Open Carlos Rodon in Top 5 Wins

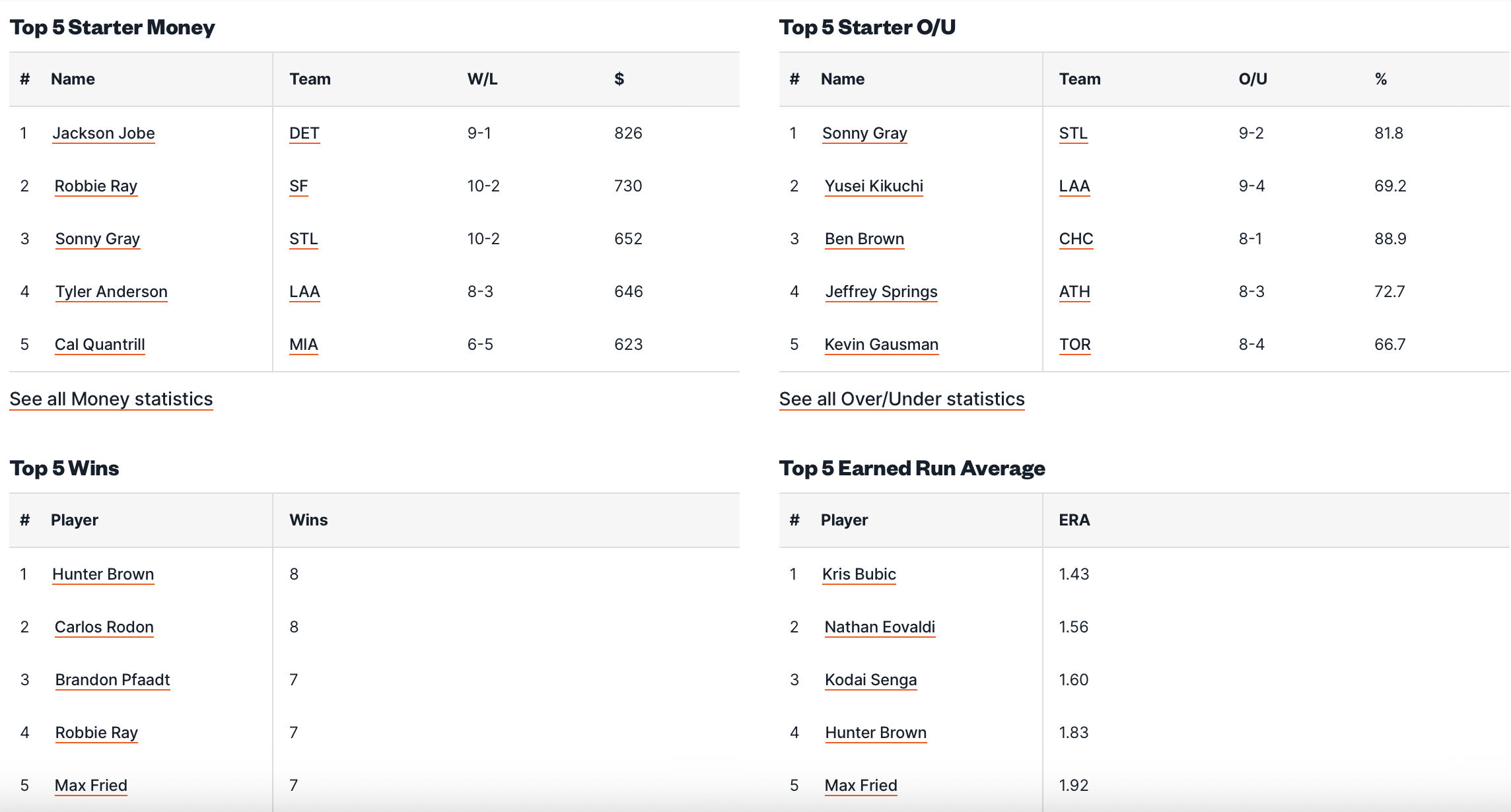pos(104,627)
